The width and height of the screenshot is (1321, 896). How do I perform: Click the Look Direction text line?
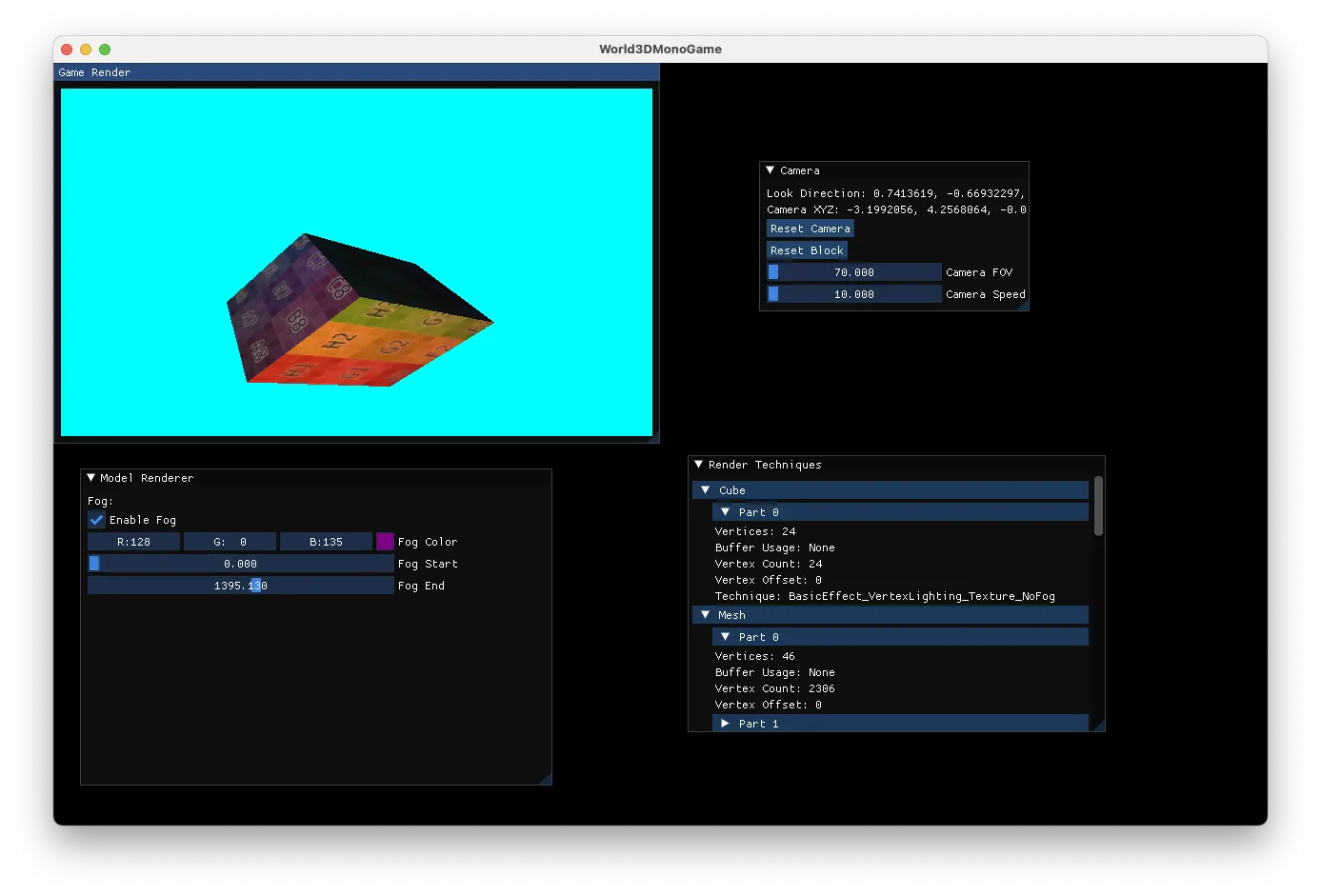tap(895, 193)
